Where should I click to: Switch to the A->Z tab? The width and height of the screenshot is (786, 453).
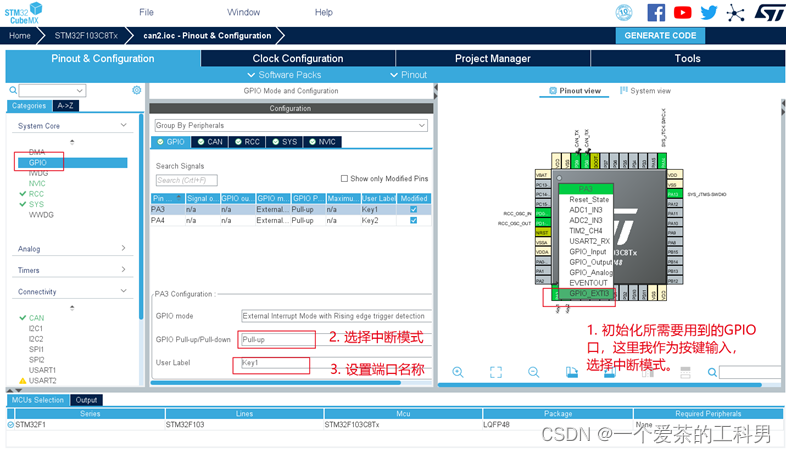(x=65, y=106)
